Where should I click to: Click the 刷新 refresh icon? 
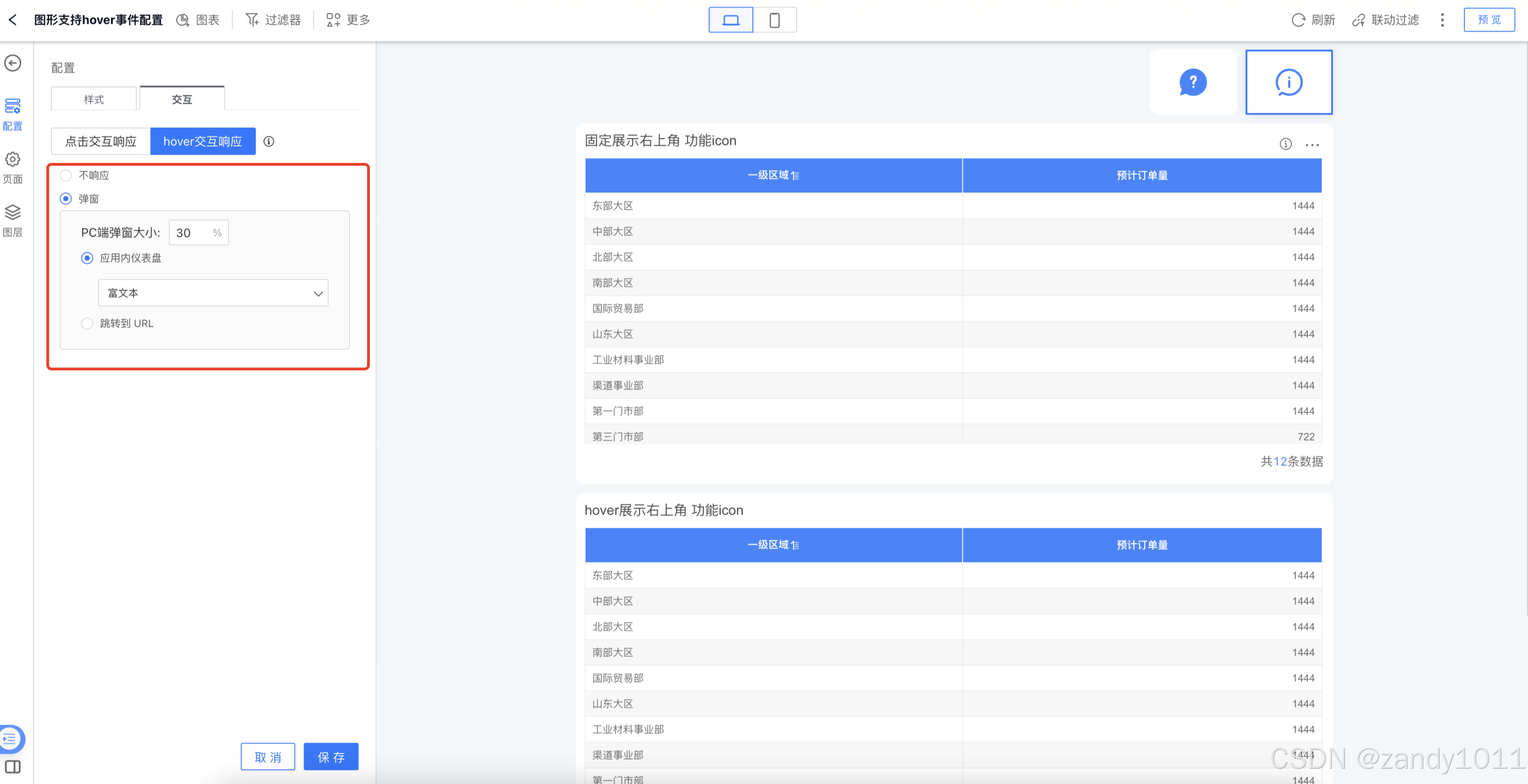(1298, 20)
